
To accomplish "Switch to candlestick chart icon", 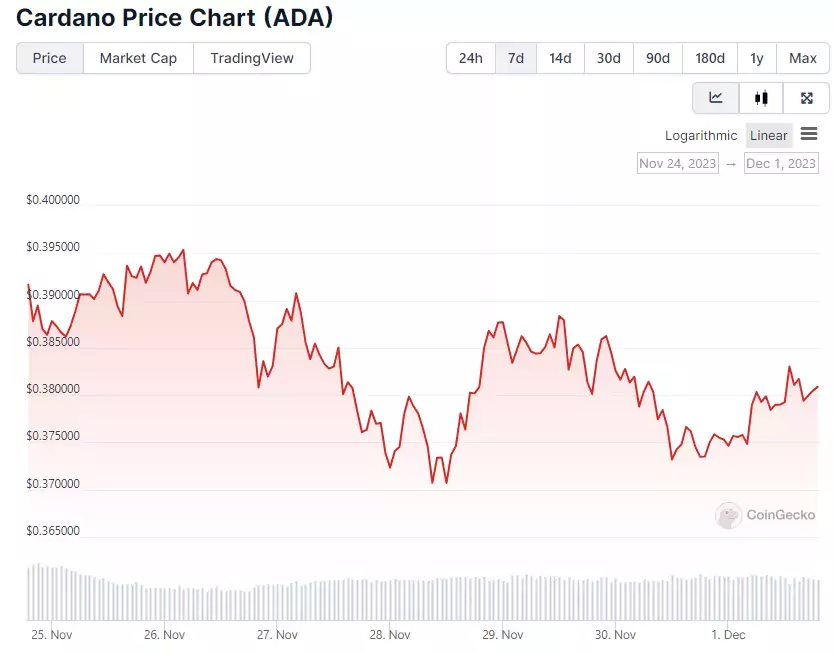I will [761, 98].
